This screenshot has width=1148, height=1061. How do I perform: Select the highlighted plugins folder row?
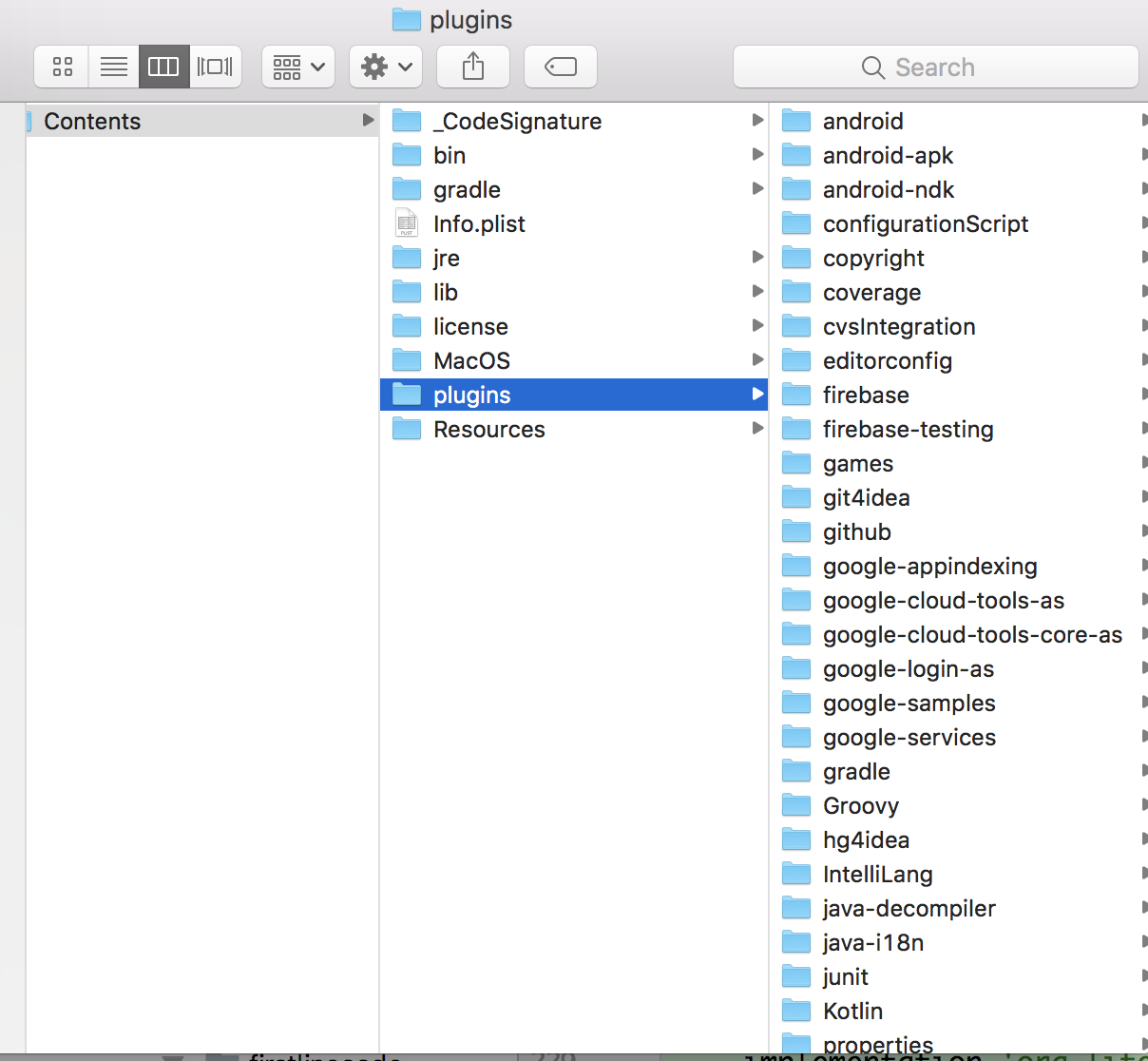(574, 395)
